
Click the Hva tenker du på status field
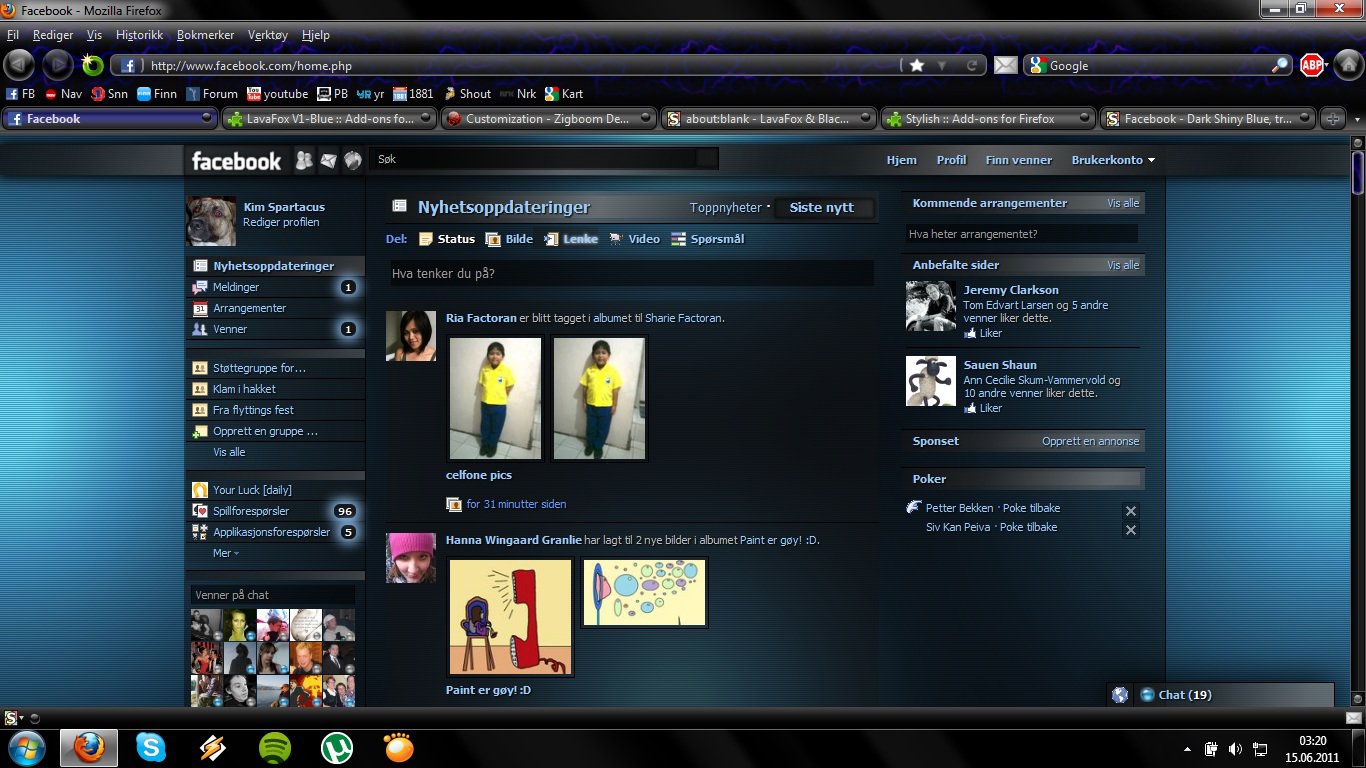(631, 274)
